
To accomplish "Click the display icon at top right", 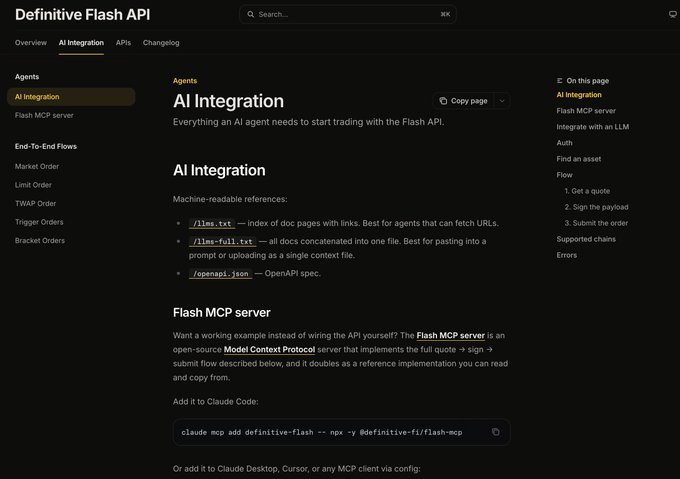I will pyautogui.click(x=673, y=14).
